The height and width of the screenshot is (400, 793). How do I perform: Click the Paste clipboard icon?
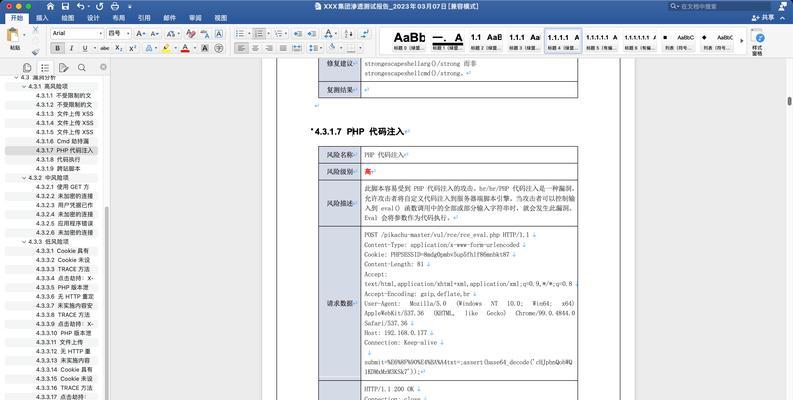point(14,36)
